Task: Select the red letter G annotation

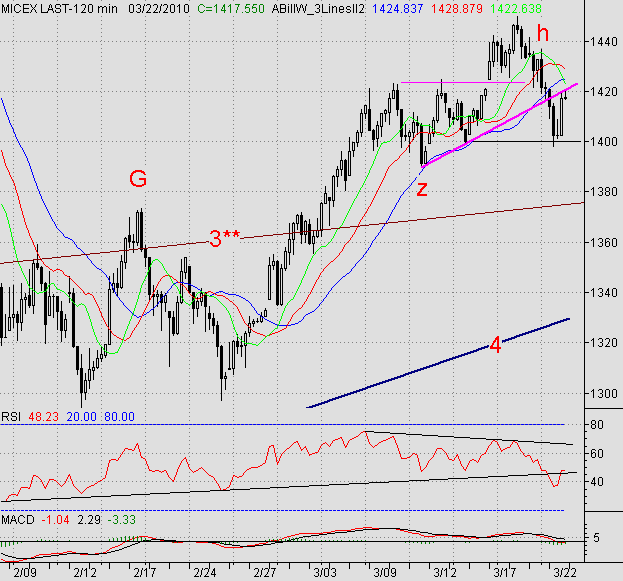Action: [138, 179]
